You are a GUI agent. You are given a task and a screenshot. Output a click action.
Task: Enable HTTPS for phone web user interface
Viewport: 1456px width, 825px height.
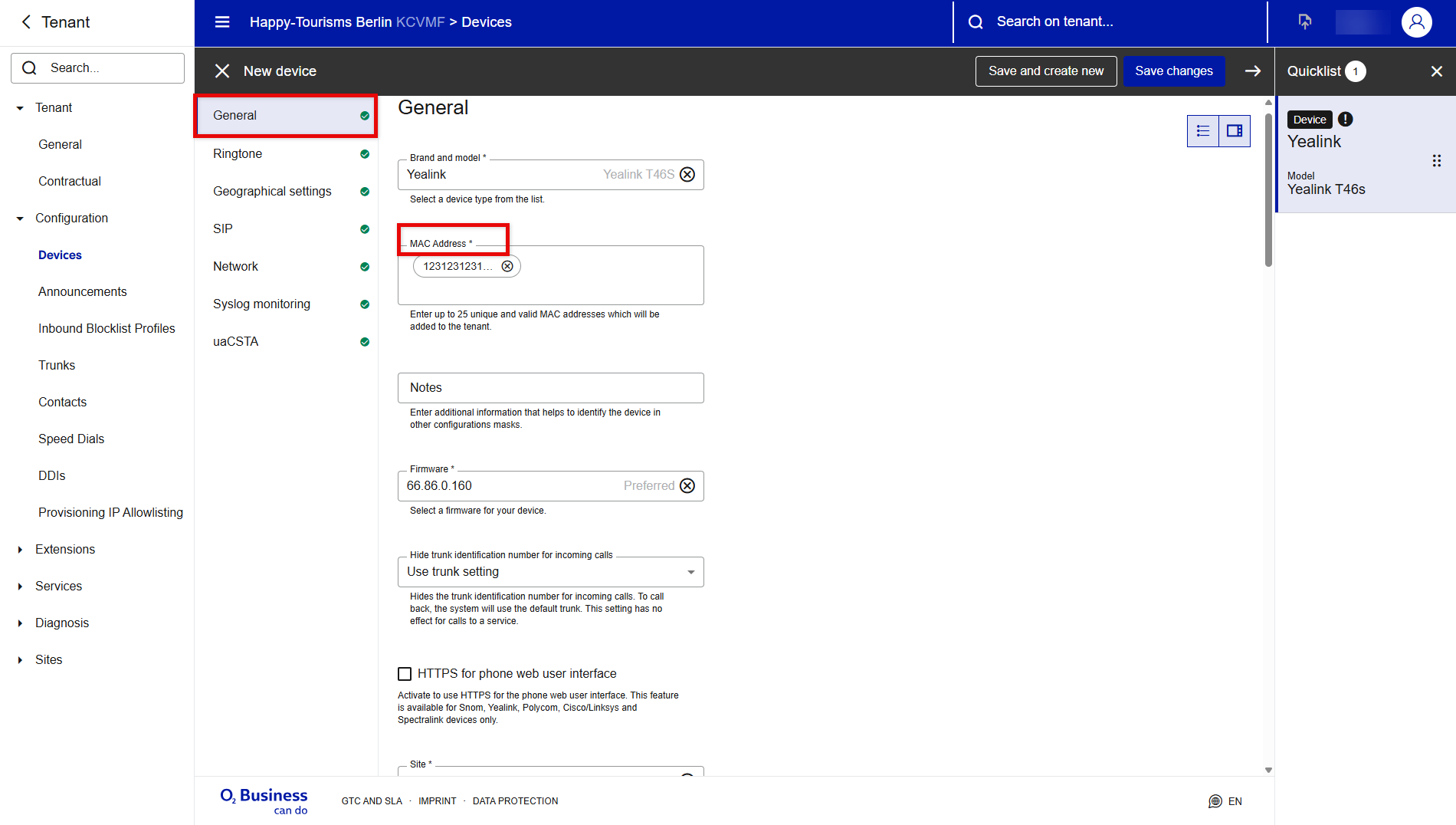click(x=405, y=674)
